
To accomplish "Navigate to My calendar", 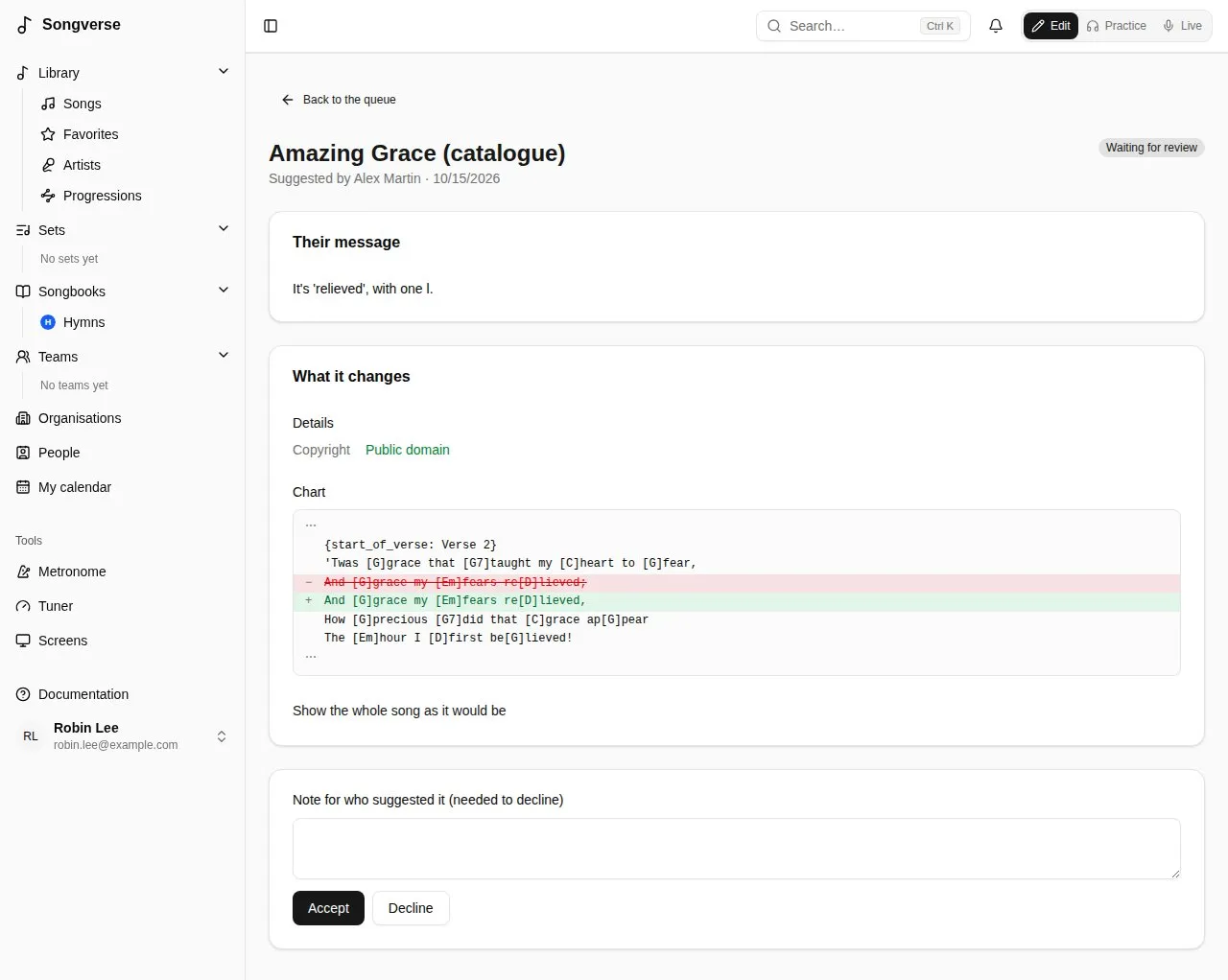I will pyautogui.click(x=123, y=487).
